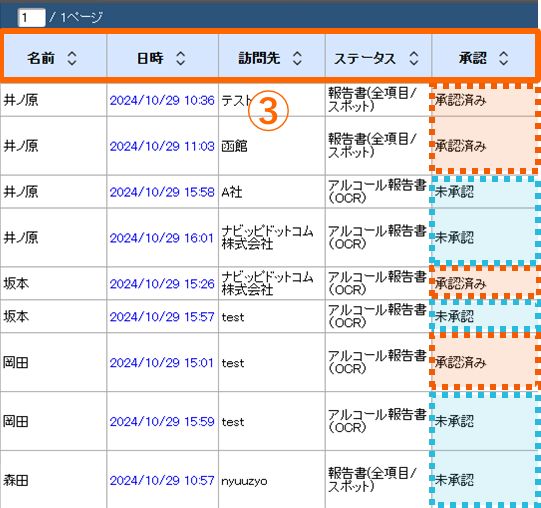Sort by 日時 column arrows
The height and width of the screenshot is (508, 541).
[x=180, y=58]
